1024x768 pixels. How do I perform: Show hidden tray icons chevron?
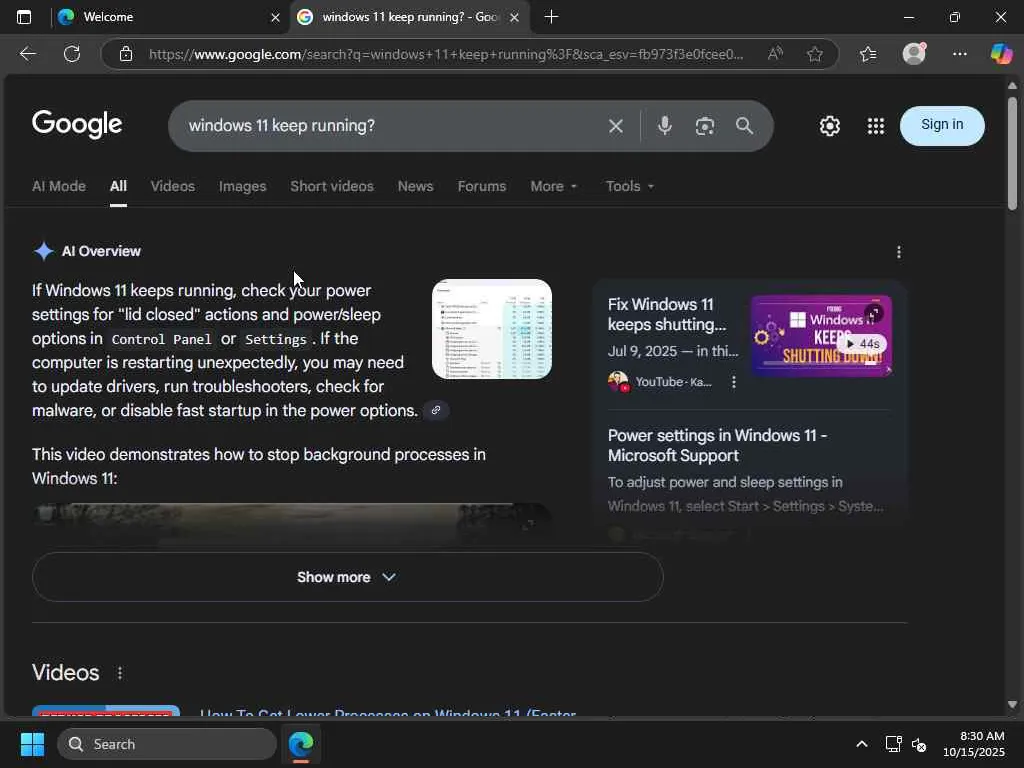click(x=861, y=744)
